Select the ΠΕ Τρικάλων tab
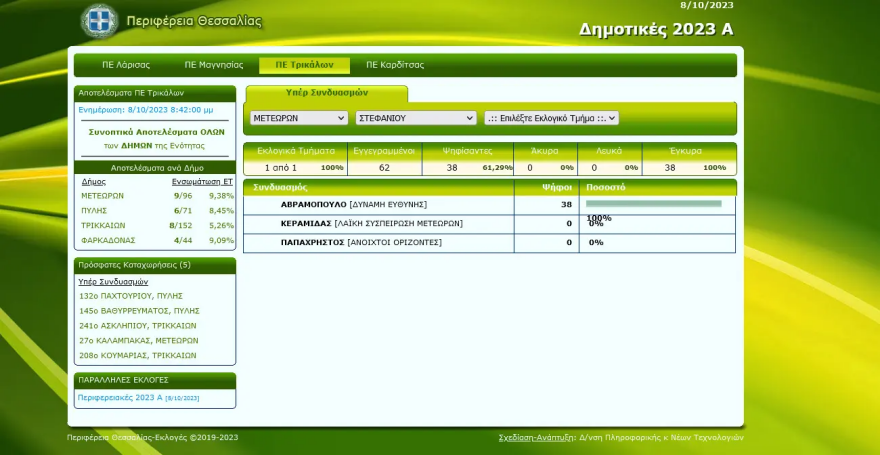The height and width of the screenshot is (455, 880). click(304, 65)
